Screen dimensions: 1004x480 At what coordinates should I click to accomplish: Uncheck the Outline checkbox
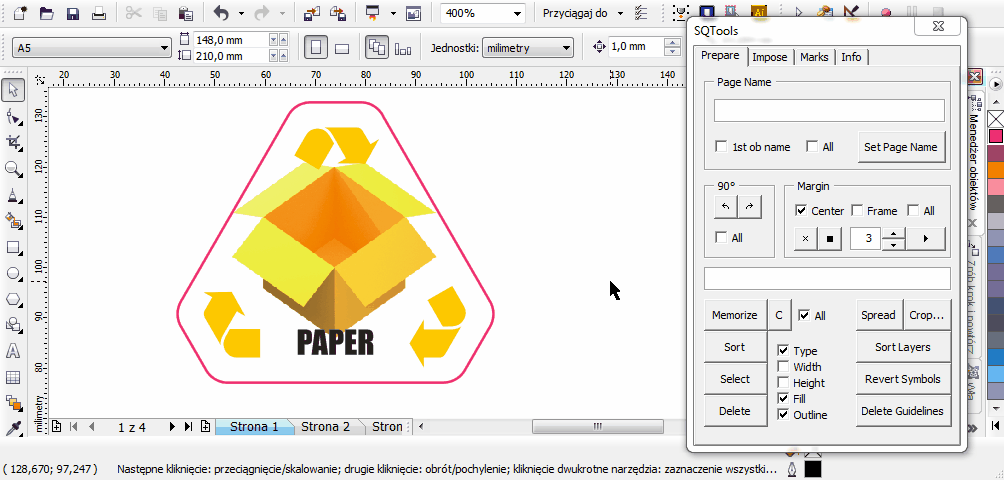coord(783,415)
